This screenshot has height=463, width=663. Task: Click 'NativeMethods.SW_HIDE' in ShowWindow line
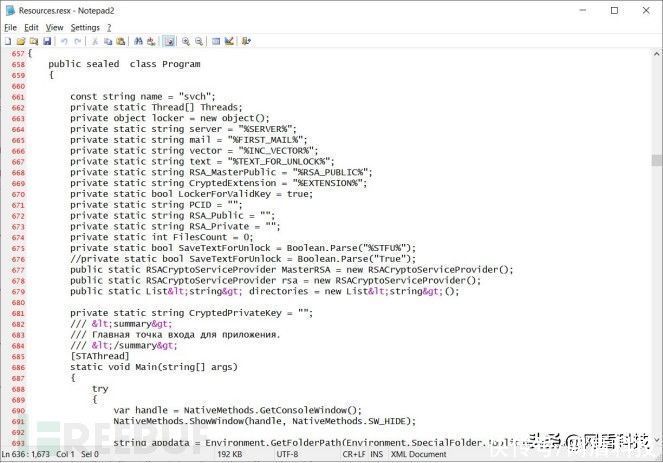tap(351, 421)
